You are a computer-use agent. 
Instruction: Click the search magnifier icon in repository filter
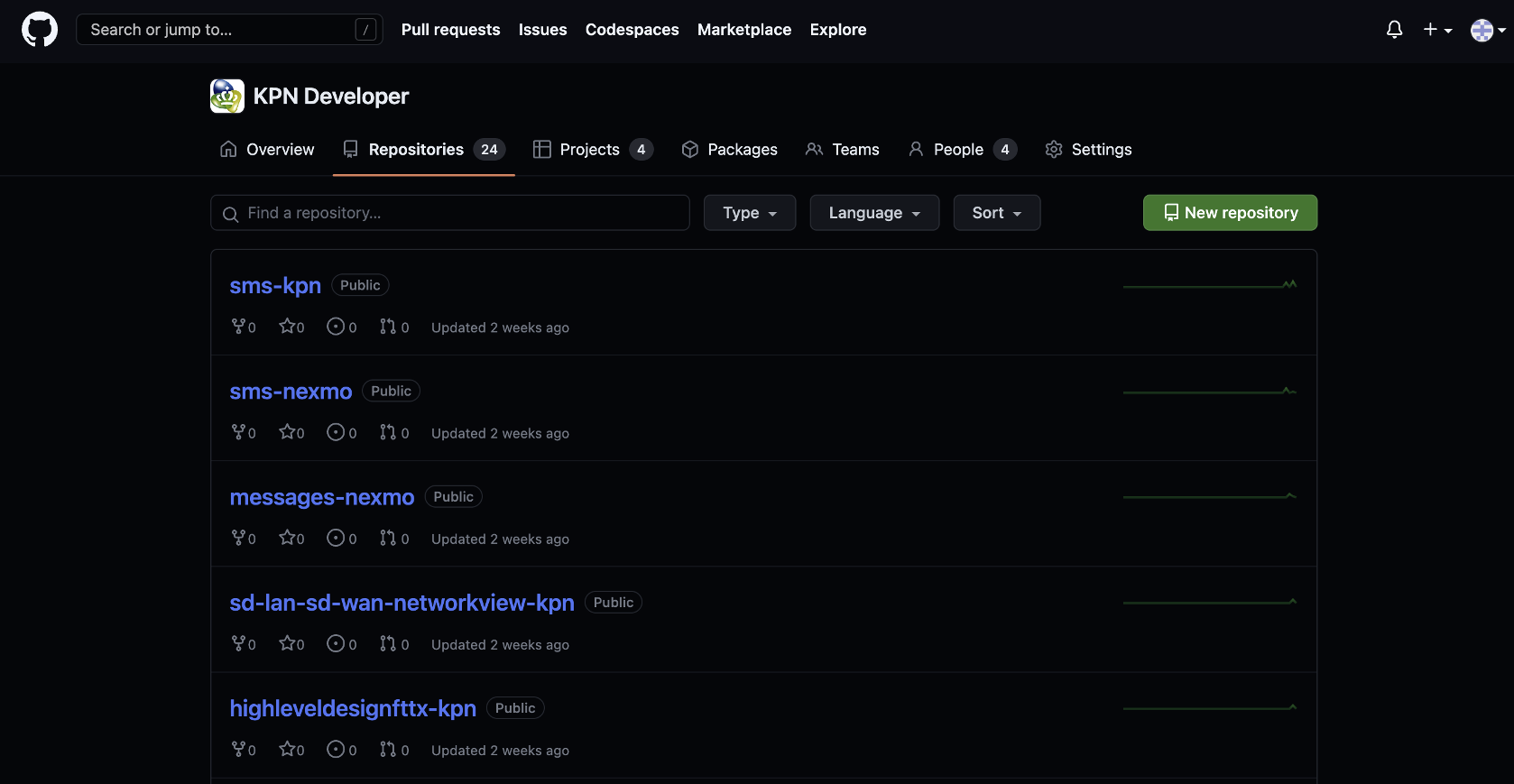click(230, 214)
